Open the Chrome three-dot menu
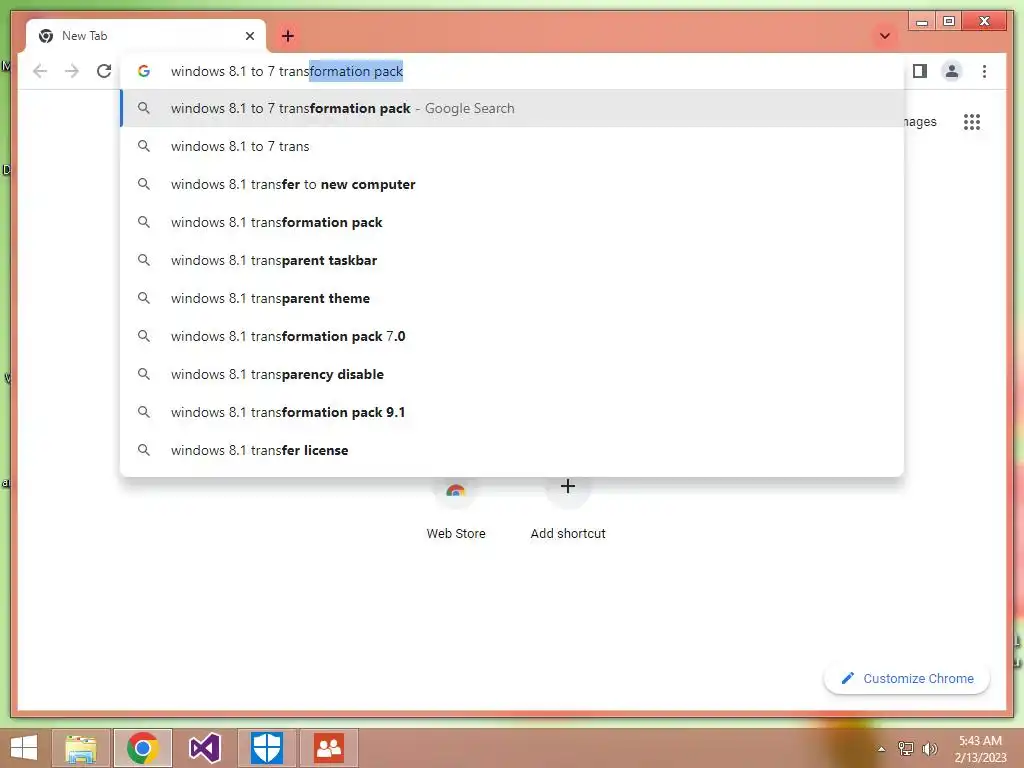This screenshot has height=768, width=1024. tap(984, 71)
